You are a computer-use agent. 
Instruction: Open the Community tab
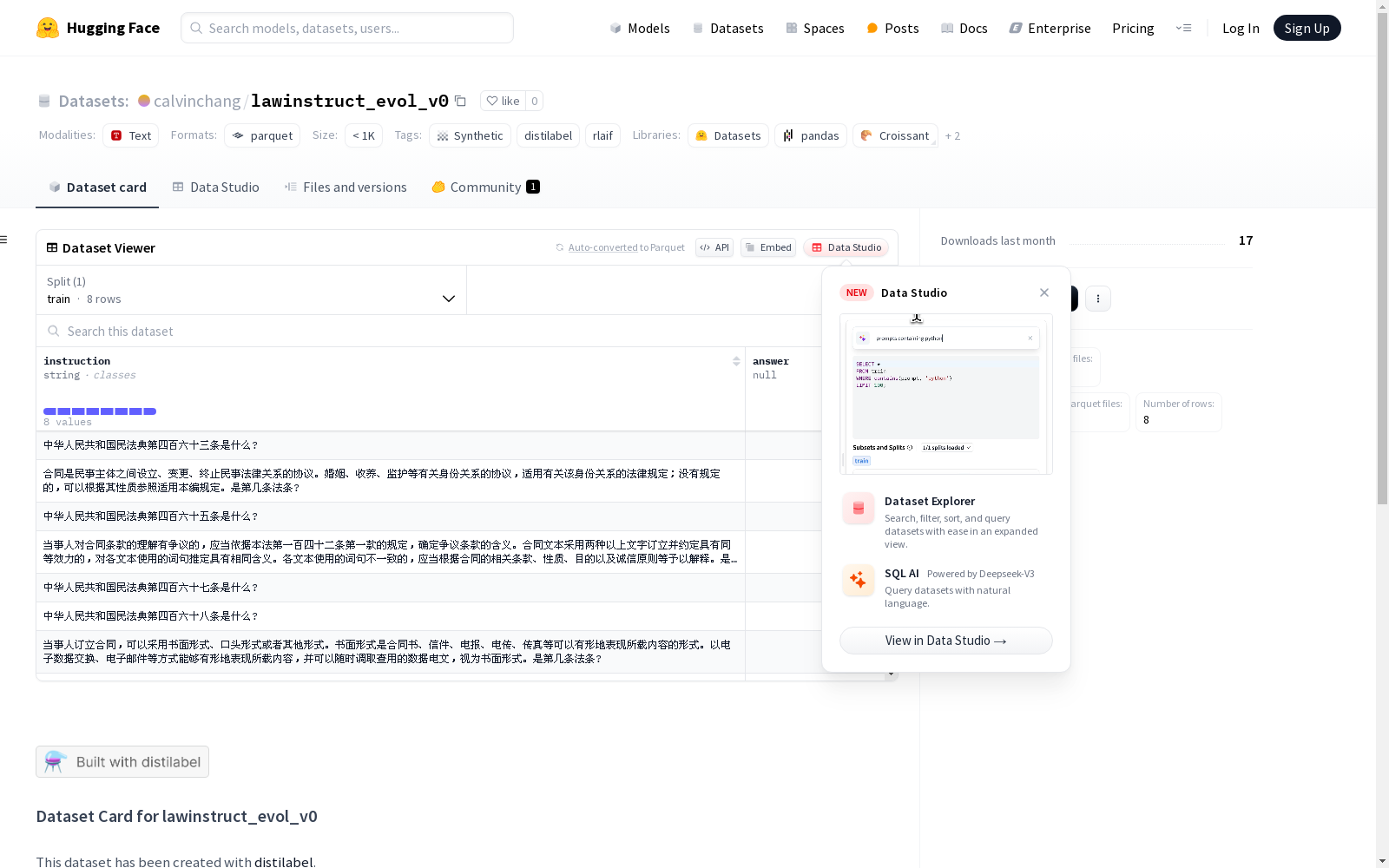(x=485, y=187)
